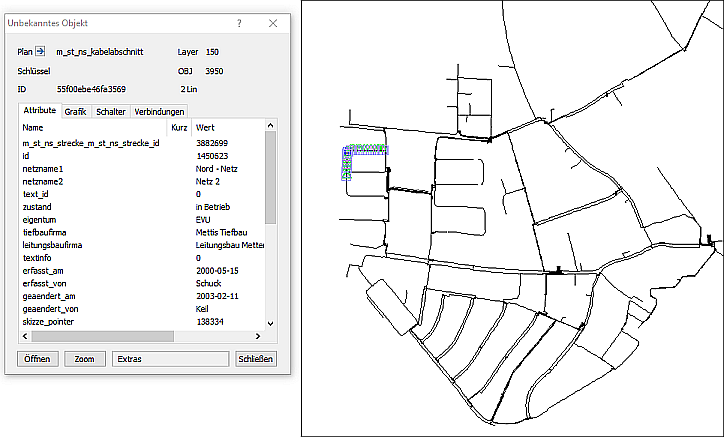Screen dimensions: 724x437
Task: Switch to the Grafik tab
Action: [x=76, y=112]
